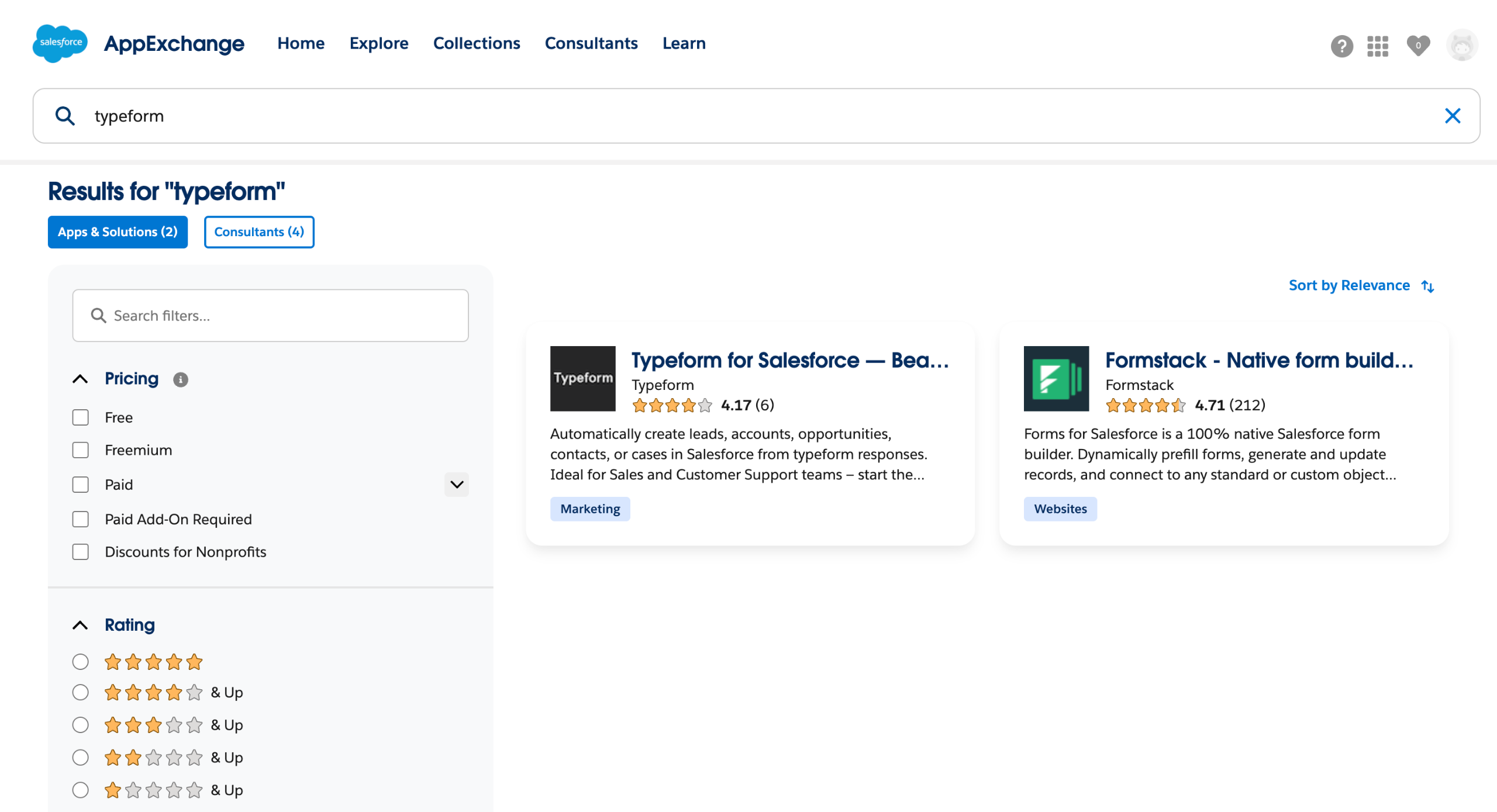Click the Formstack app logo
The image size is (1497, 812).
click(1056, 378)
